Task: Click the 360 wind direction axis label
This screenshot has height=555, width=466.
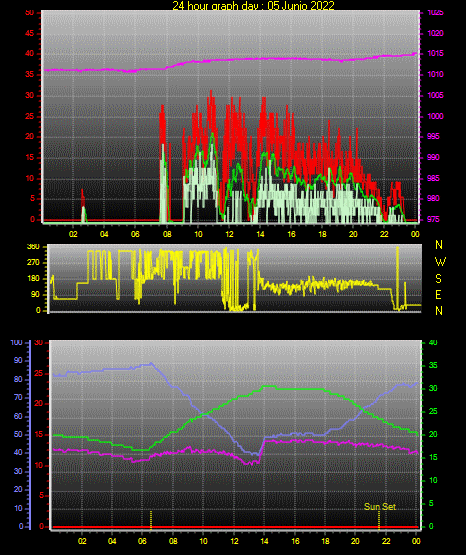Action: click(x=33, y=247)
